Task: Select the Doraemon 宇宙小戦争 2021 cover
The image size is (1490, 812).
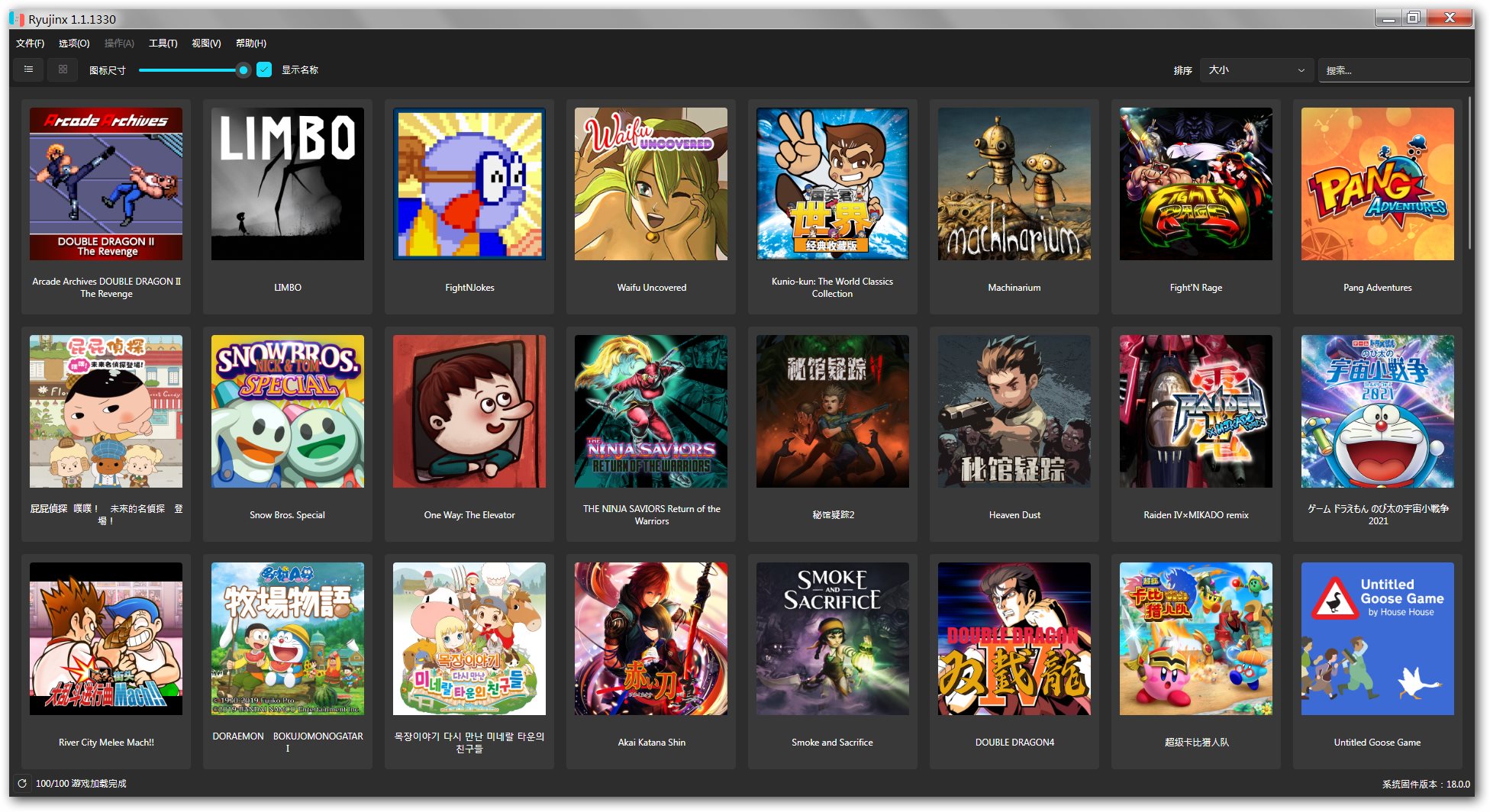Action: pyautogui.click(x=1378, y=411)
